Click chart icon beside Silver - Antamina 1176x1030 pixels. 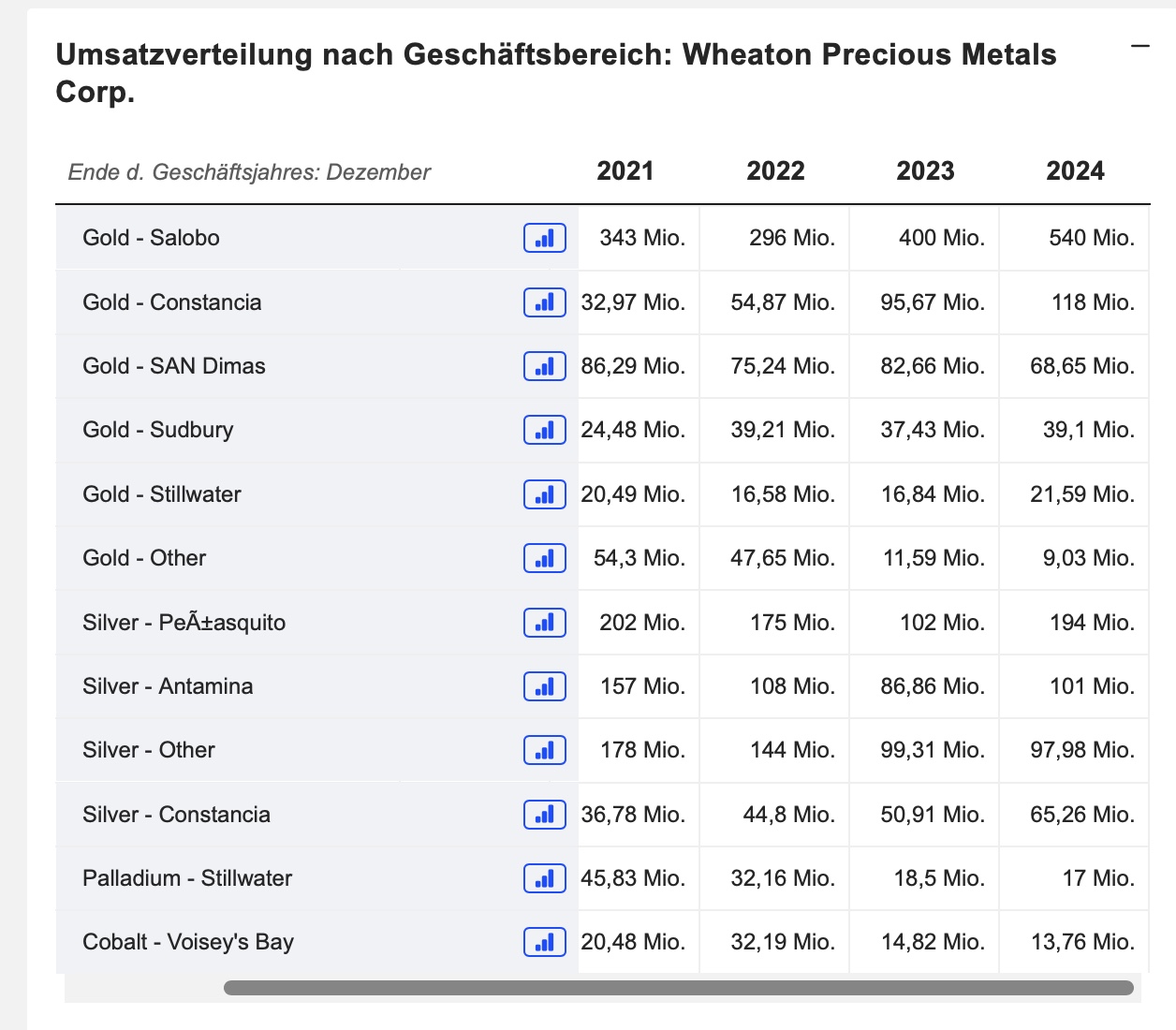(545, 686)
